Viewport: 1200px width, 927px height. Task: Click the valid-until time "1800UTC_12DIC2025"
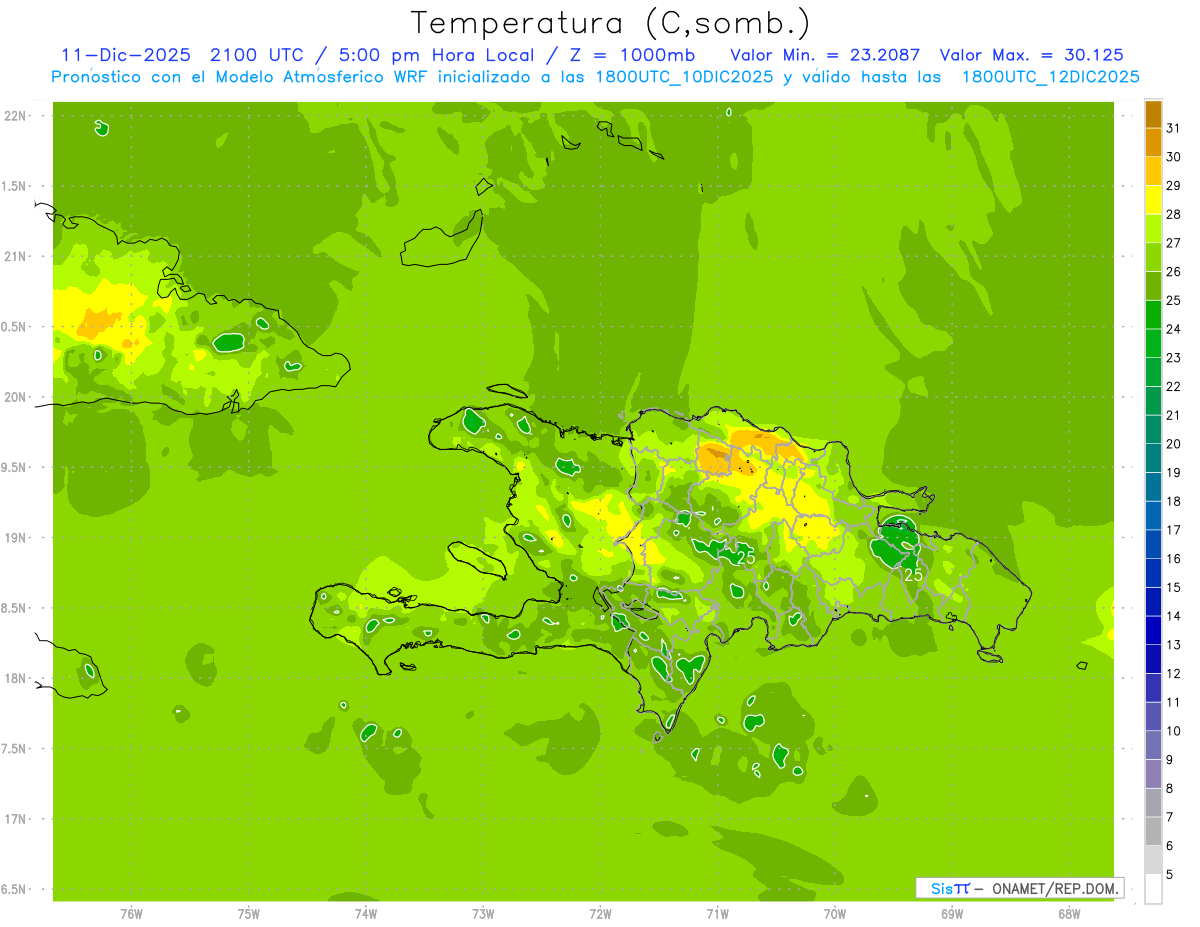(1050, 77)
